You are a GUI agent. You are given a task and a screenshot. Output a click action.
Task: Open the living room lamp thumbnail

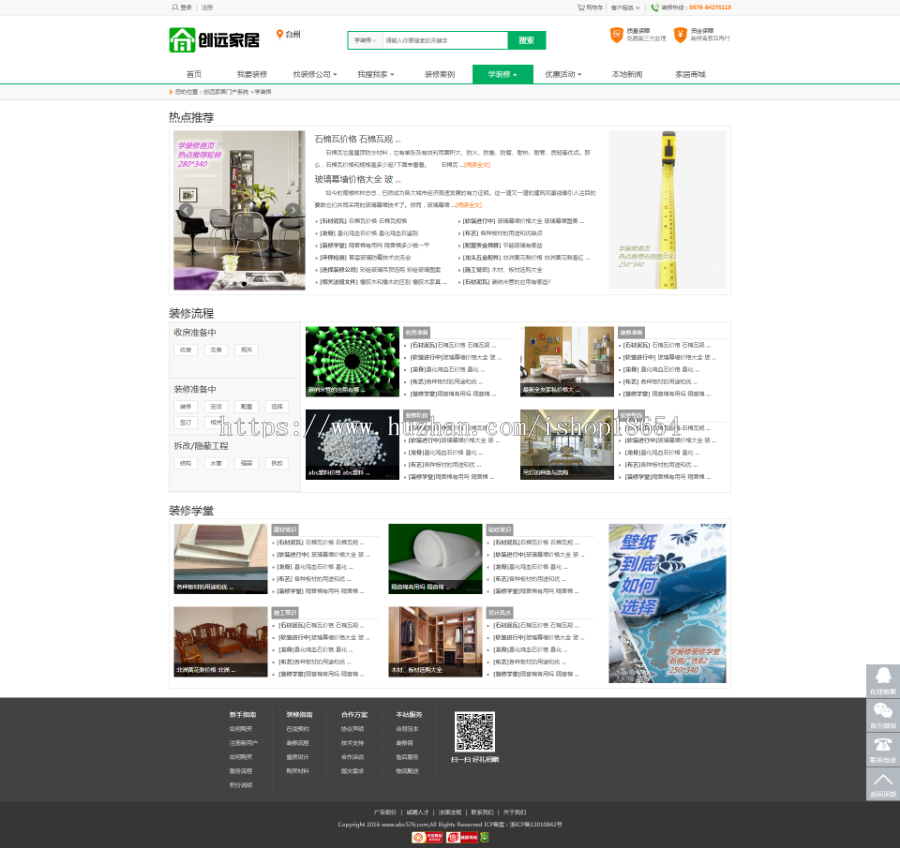pyautogui.click(x=567, y=444)
